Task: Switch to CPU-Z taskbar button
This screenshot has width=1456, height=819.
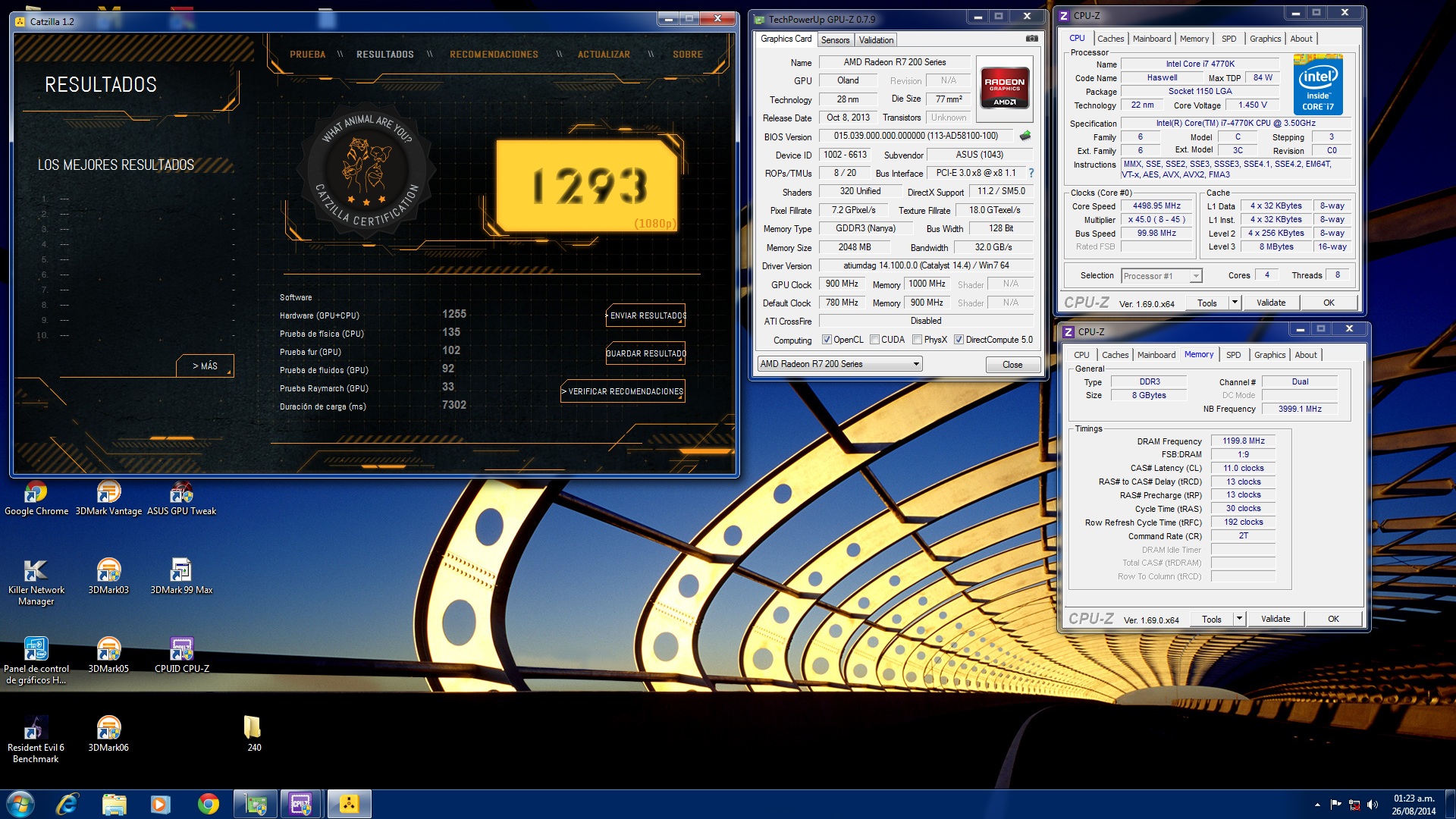Action: (x=302, y=804)
